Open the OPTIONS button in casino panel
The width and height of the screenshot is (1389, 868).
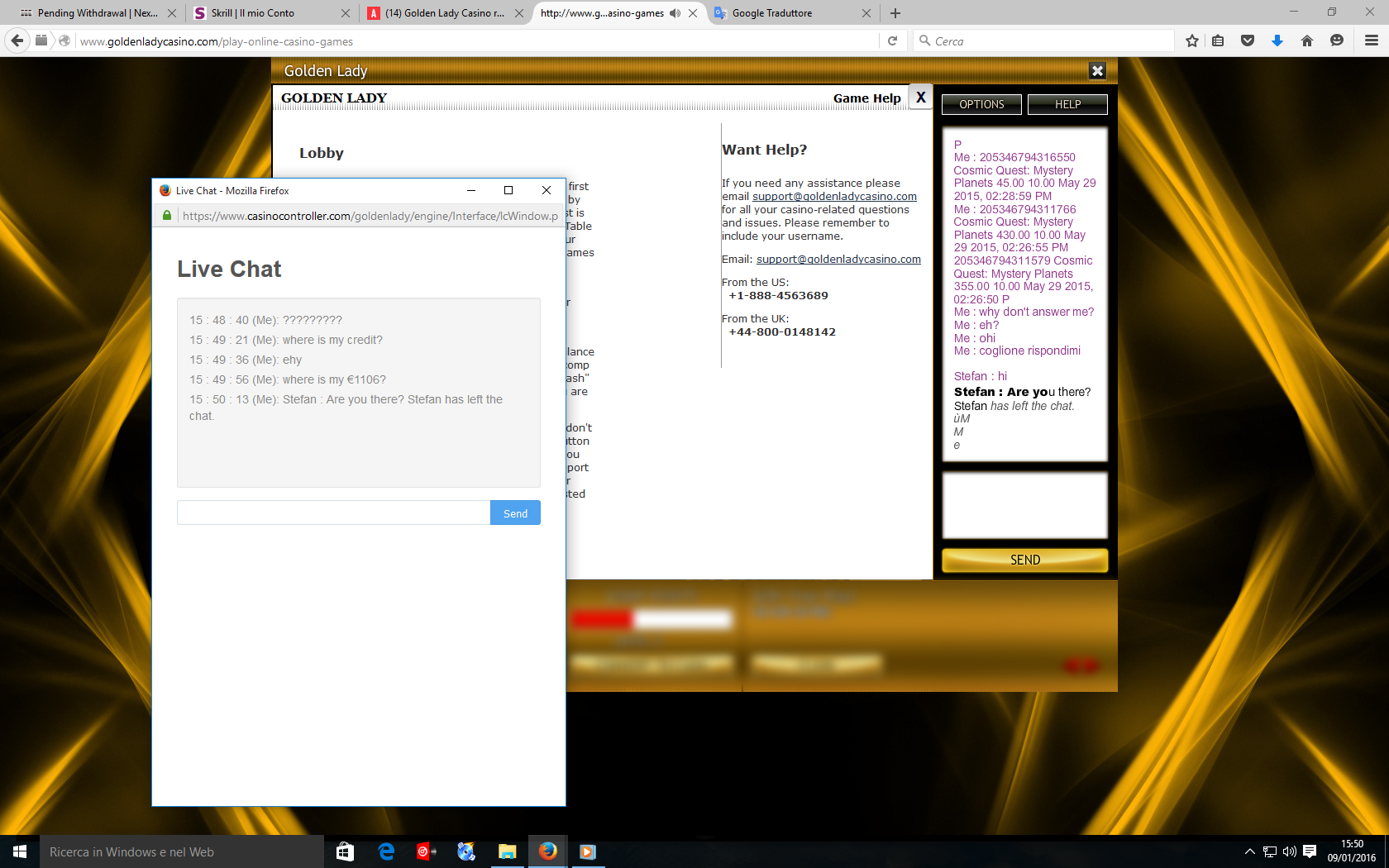[981, 104]
